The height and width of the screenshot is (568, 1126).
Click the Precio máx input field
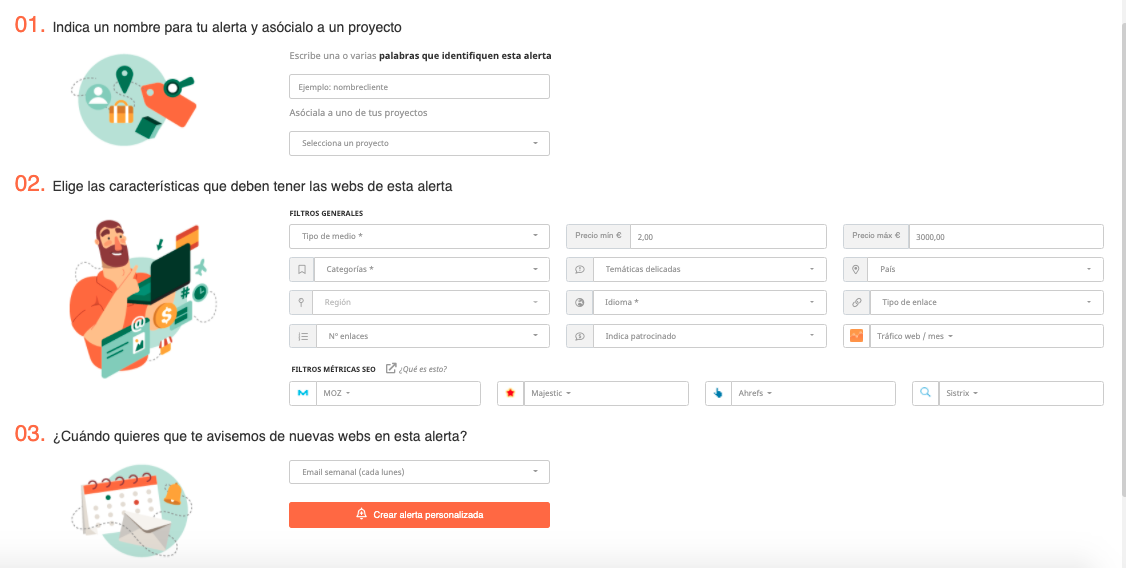[x=1005, y=237]
